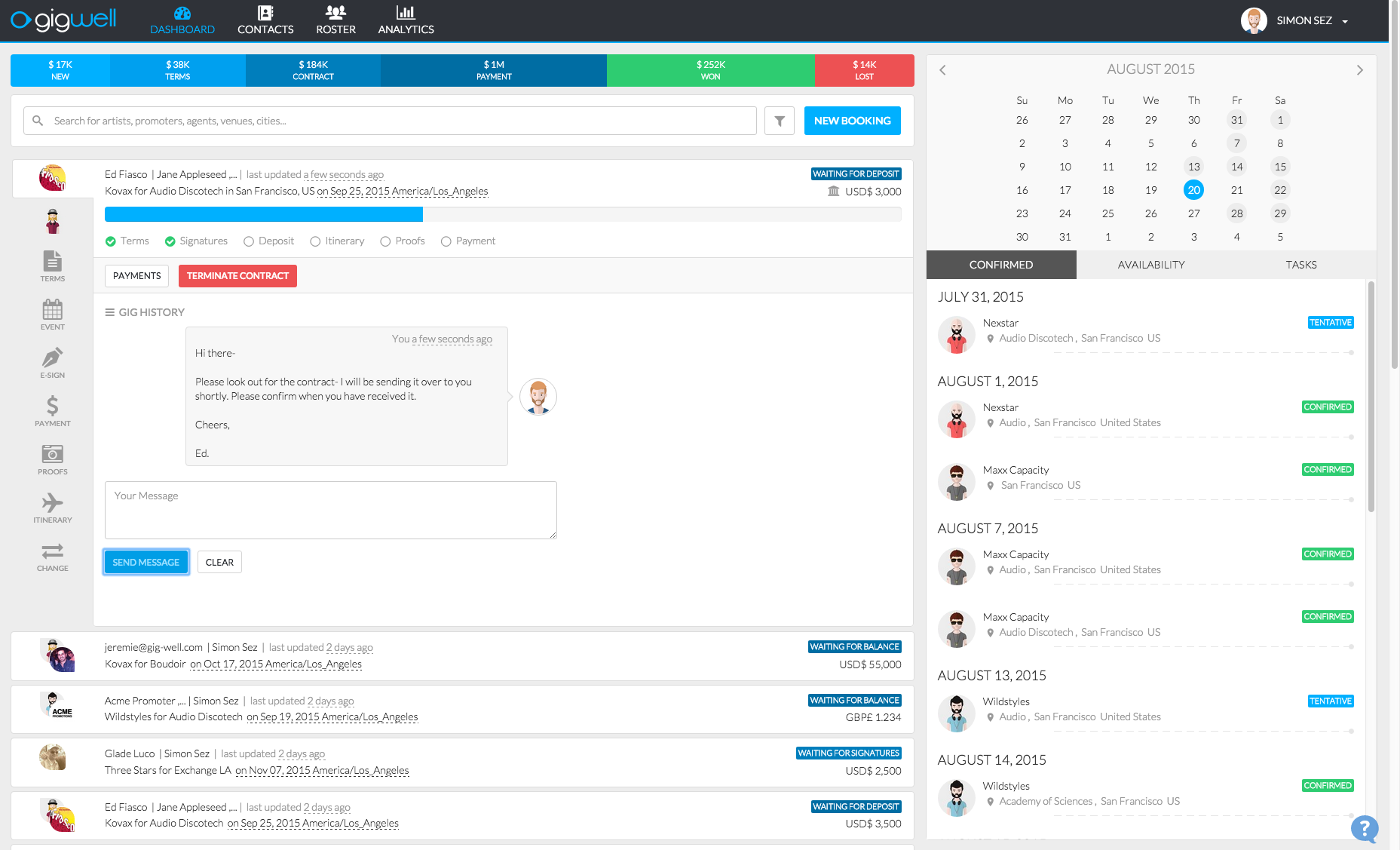
Task: Open the search filter funnel icon
Action: pos(780,120)
